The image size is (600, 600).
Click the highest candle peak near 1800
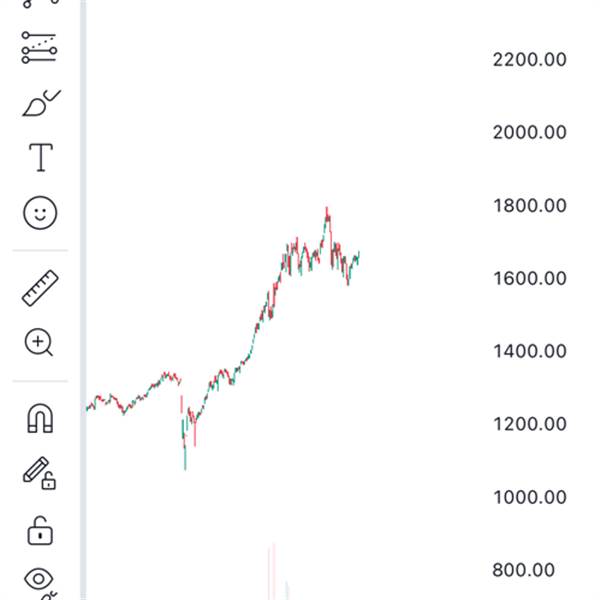[x=327, y=208]
